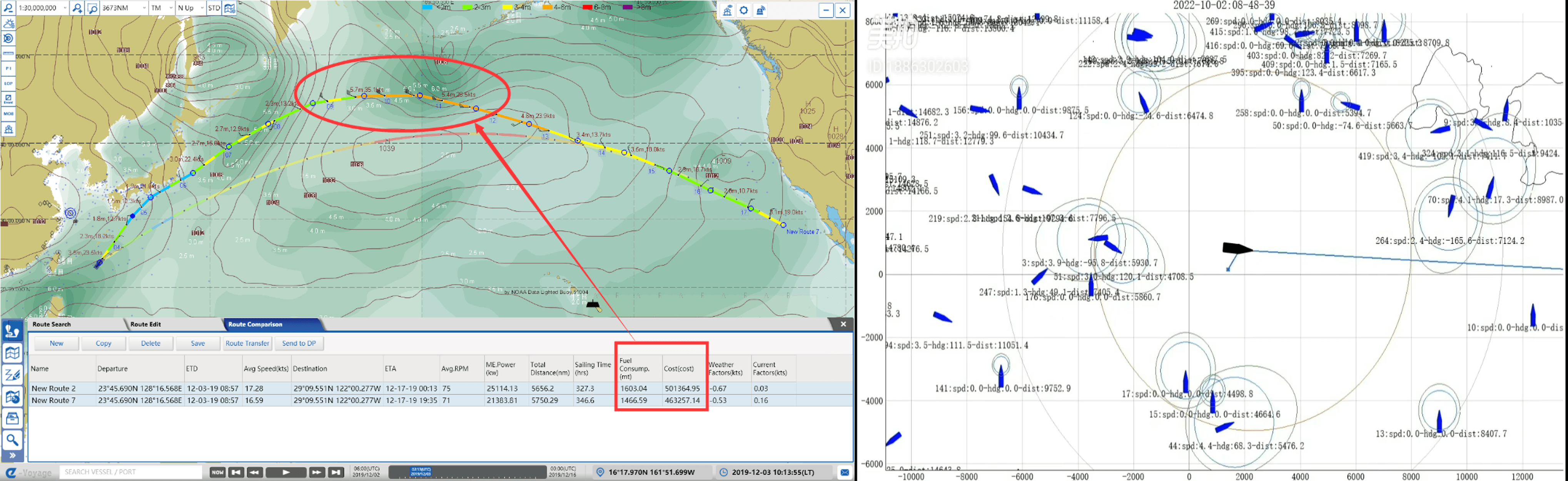The width and height of the screenshot is (1568, 481).
Task: Fast forward the weather playback
Action: click(x=317, y=473)
